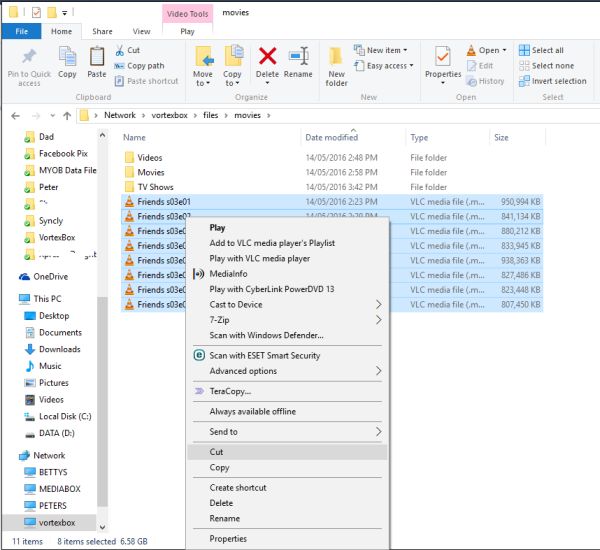600x550 pixels.
Task: Select the Friends s03e01 file
Action: [332, 202]
